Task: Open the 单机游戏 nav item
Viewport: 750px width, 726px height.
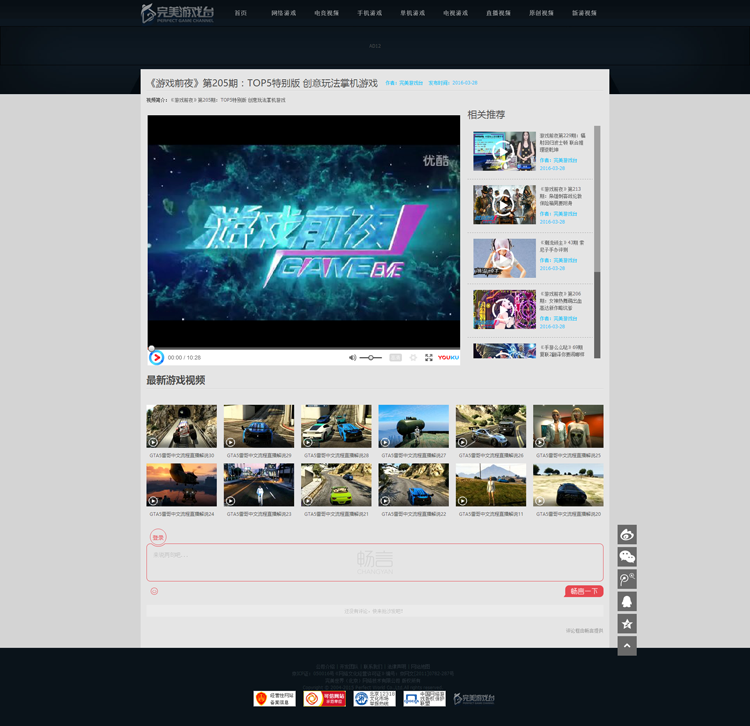Action: pos(413,13)
